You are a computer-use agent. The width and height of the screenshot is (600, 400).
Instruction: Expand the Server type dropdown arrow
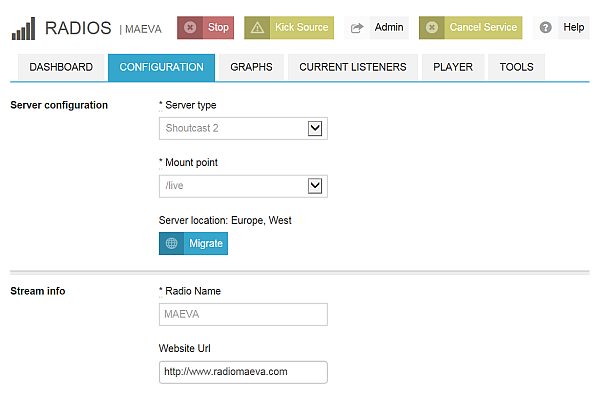(315, 128)
